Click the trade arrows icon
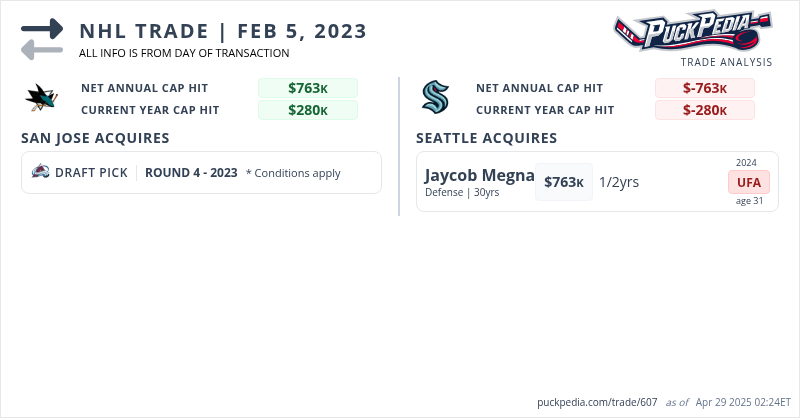This screenshot has height=418, width=800. pyautogui.click(x=42, y=38)
